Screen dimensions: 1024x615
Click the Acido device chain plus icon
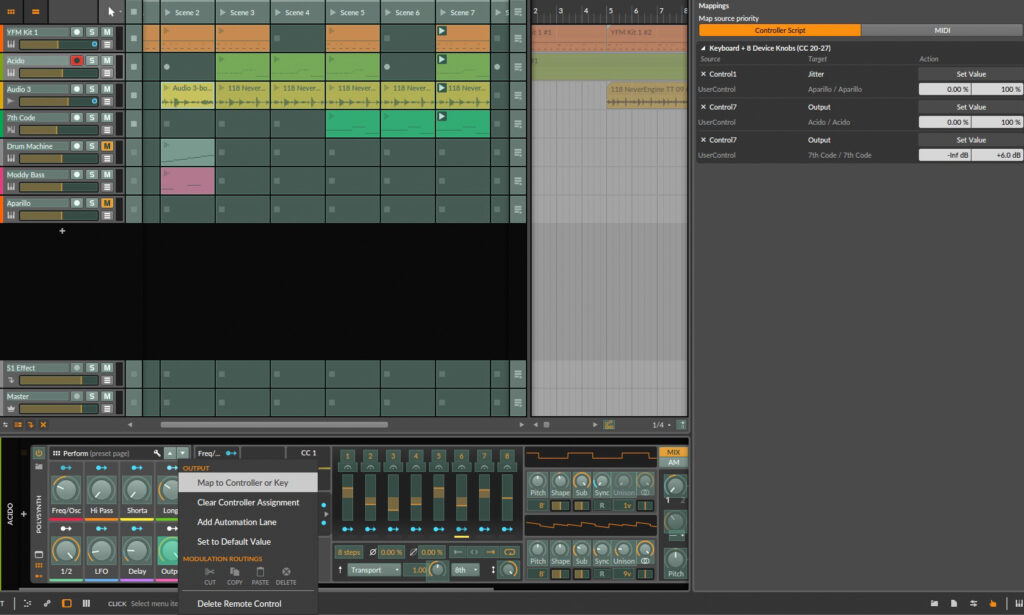point(24,514)
